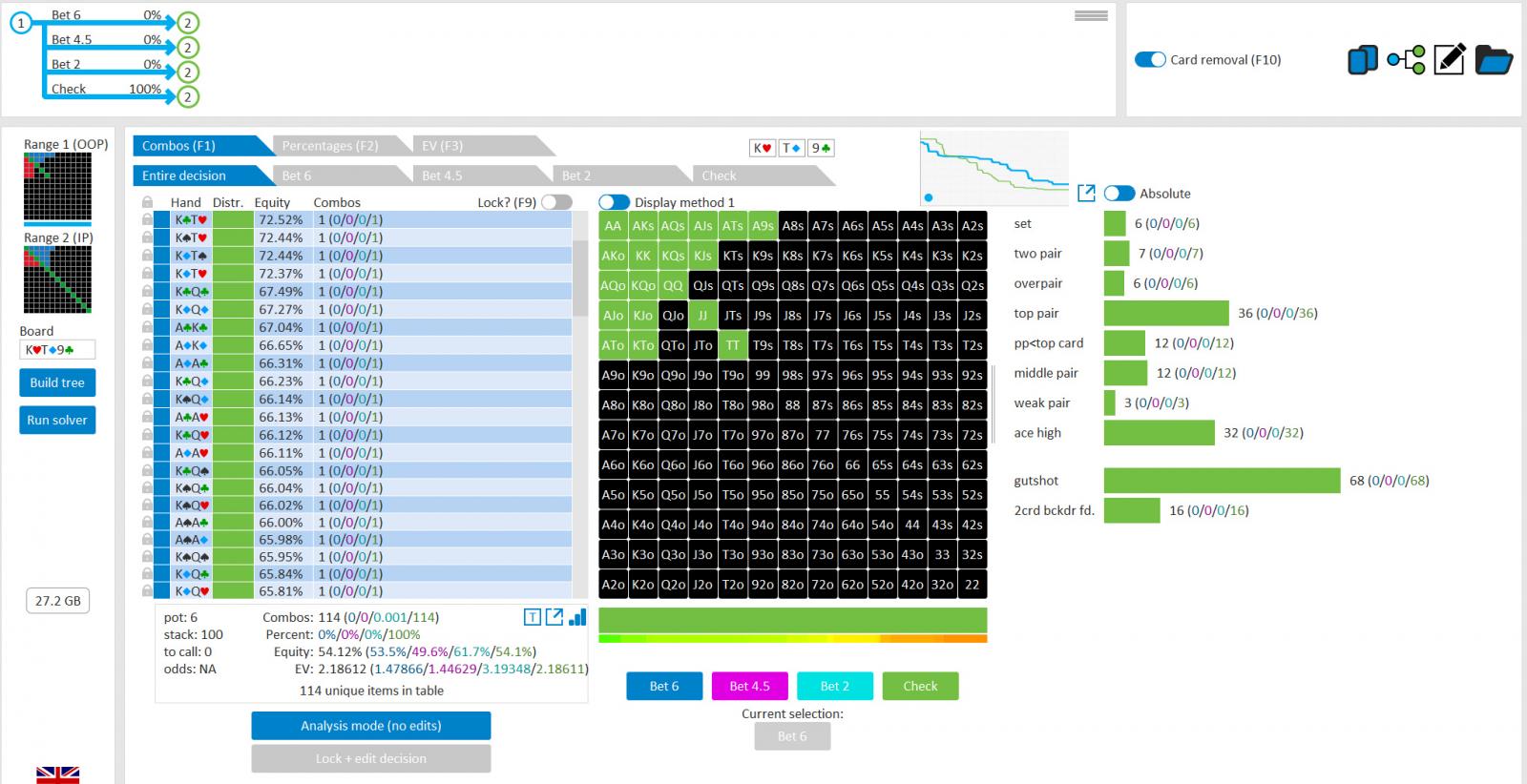Open the blue folder icon
Screen dimensions: 1527x784
point(1494,60)
